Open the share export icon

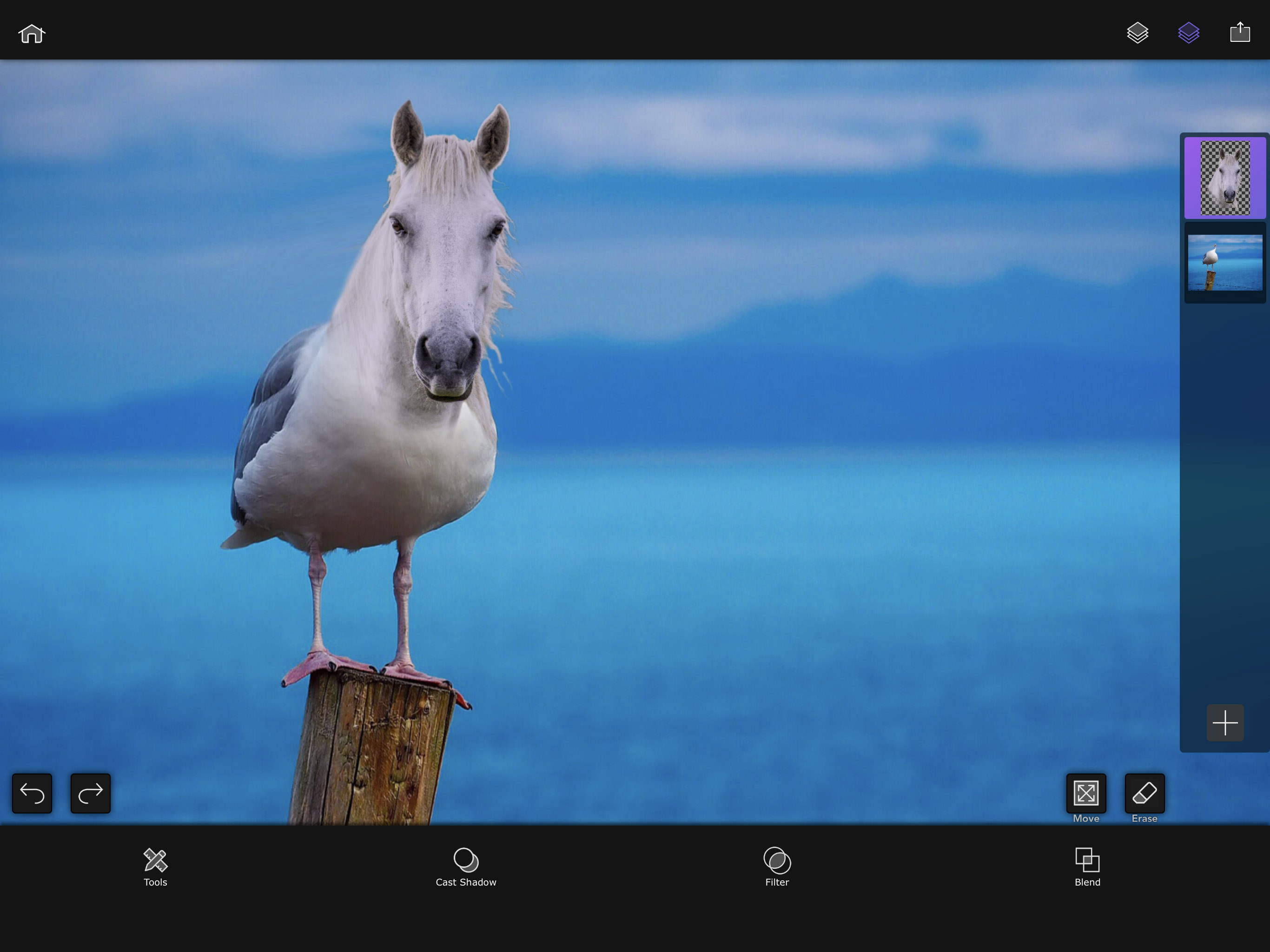(1240, 32)
